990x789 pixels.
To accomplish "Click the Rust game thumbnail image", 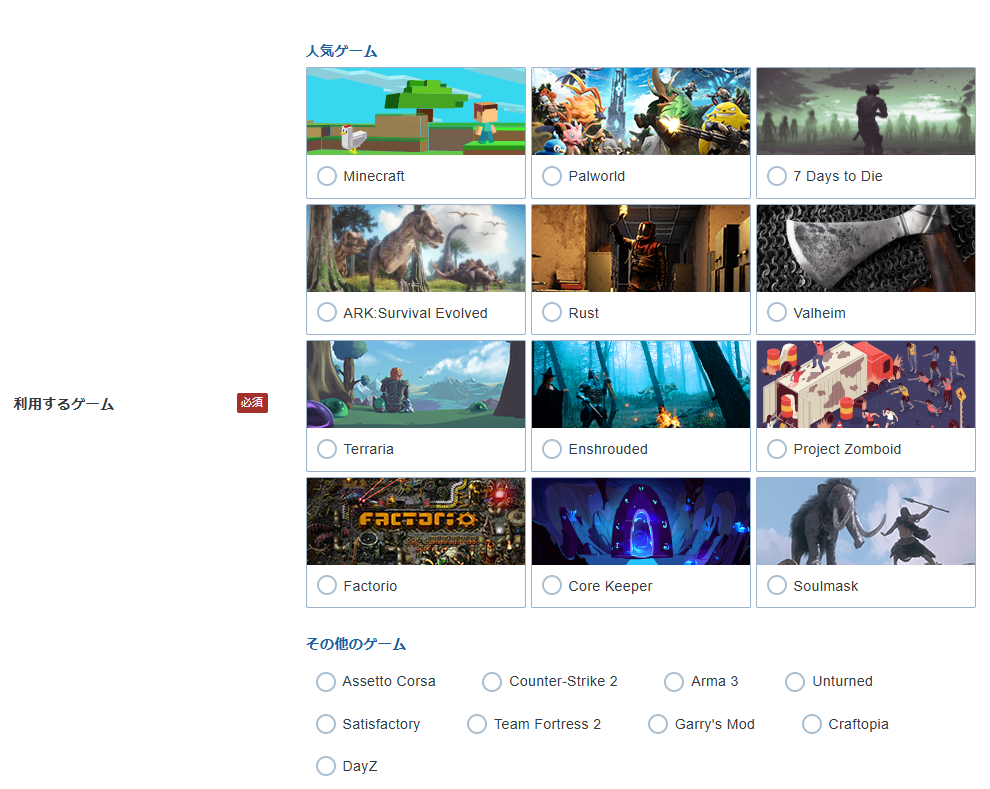I will click(641, 248).
